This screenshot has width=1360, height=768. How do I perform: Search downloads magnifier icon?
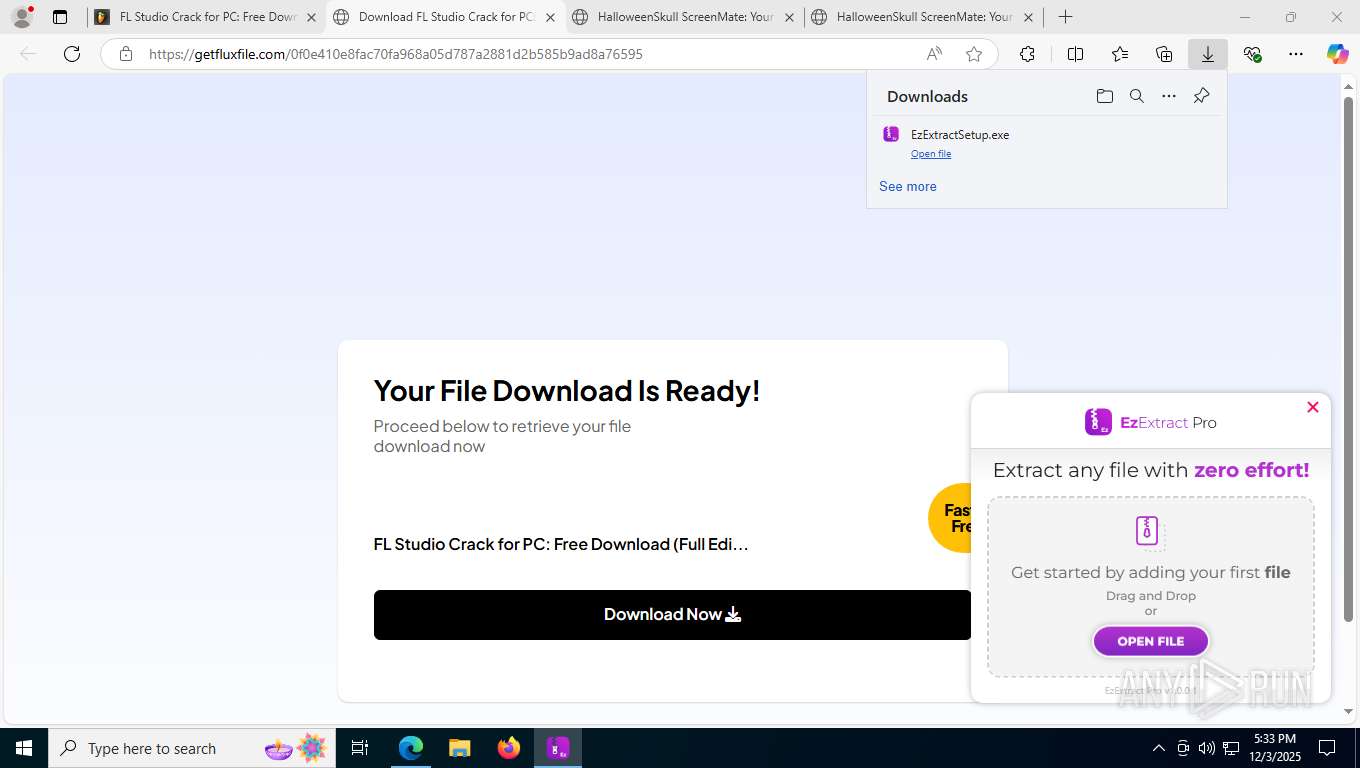(1137, 96)
